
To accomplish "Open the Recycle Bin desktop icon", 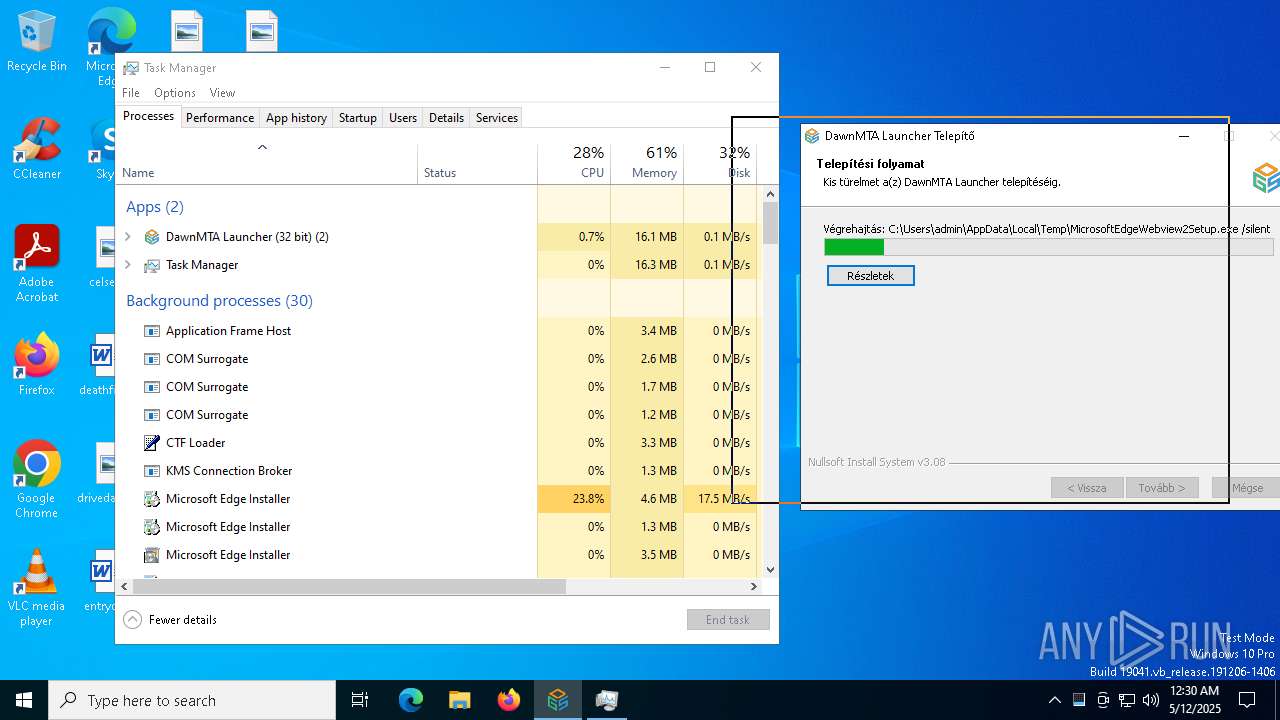I will click(x=36, y=41).
